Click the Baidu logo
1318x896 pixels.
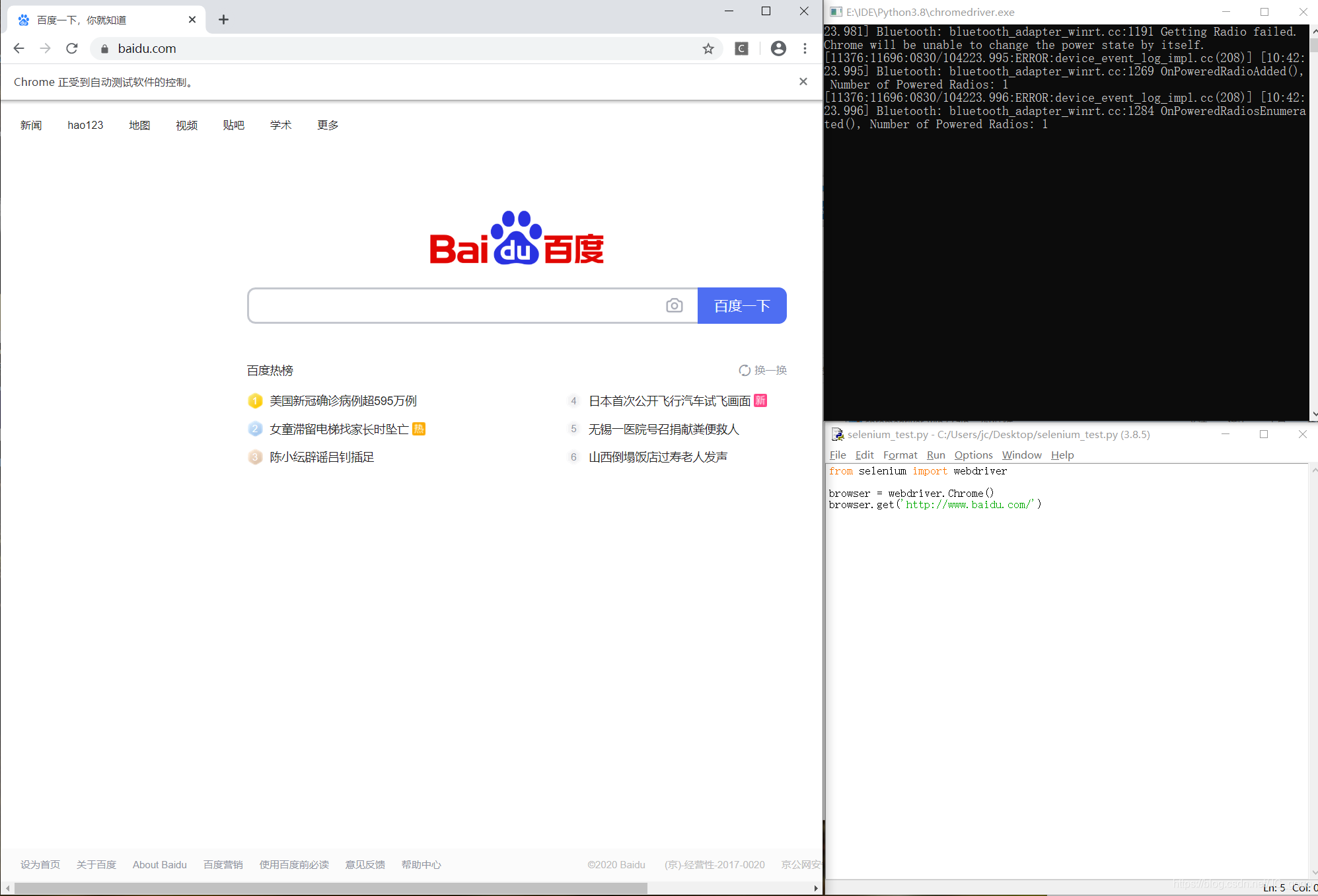coord(517,237)
